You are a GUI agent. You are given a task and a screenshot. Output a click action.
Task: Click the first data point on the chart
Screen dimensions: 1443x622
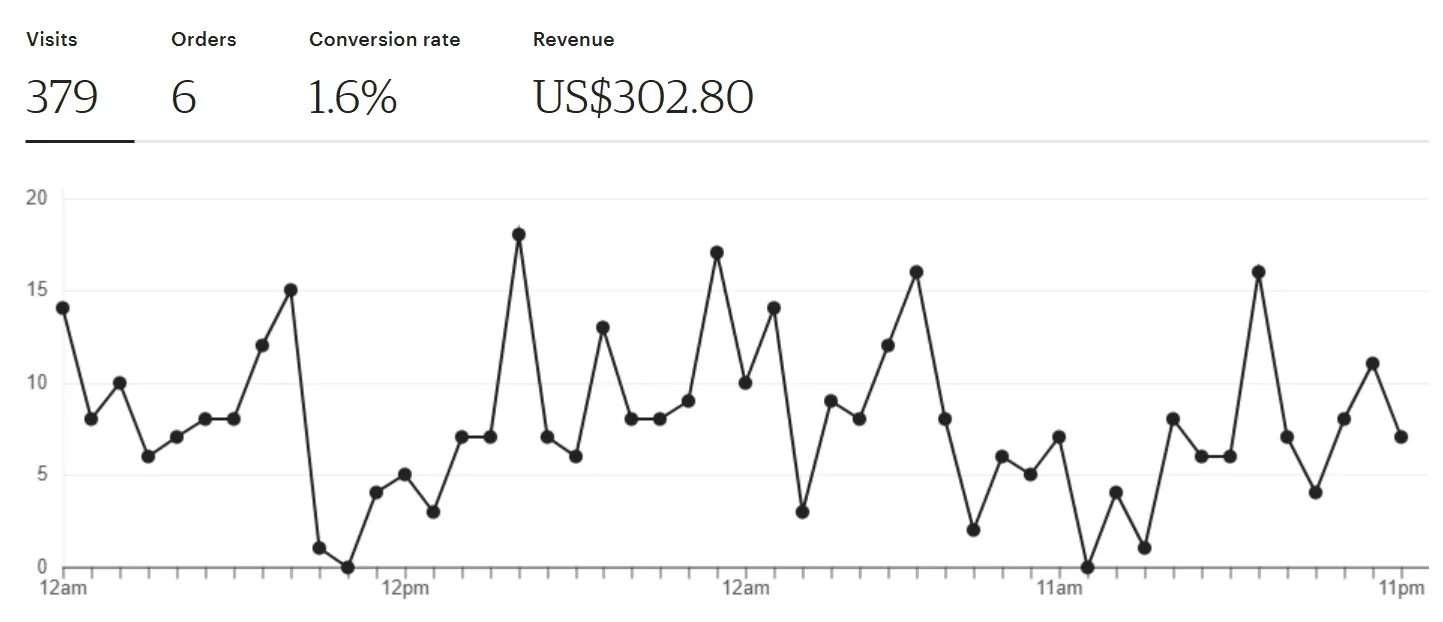tap(63, 308)
